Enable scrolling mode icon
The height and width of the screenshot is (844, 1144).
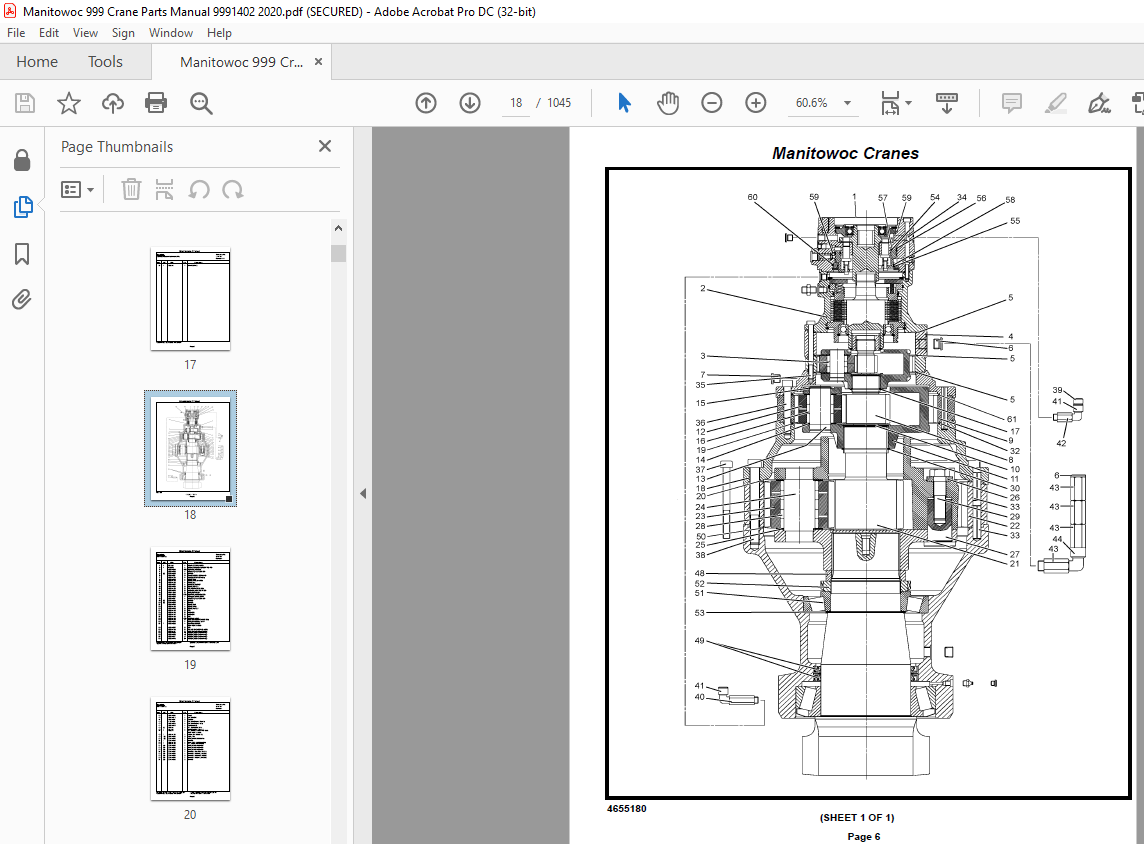click(x=946, y=103)
